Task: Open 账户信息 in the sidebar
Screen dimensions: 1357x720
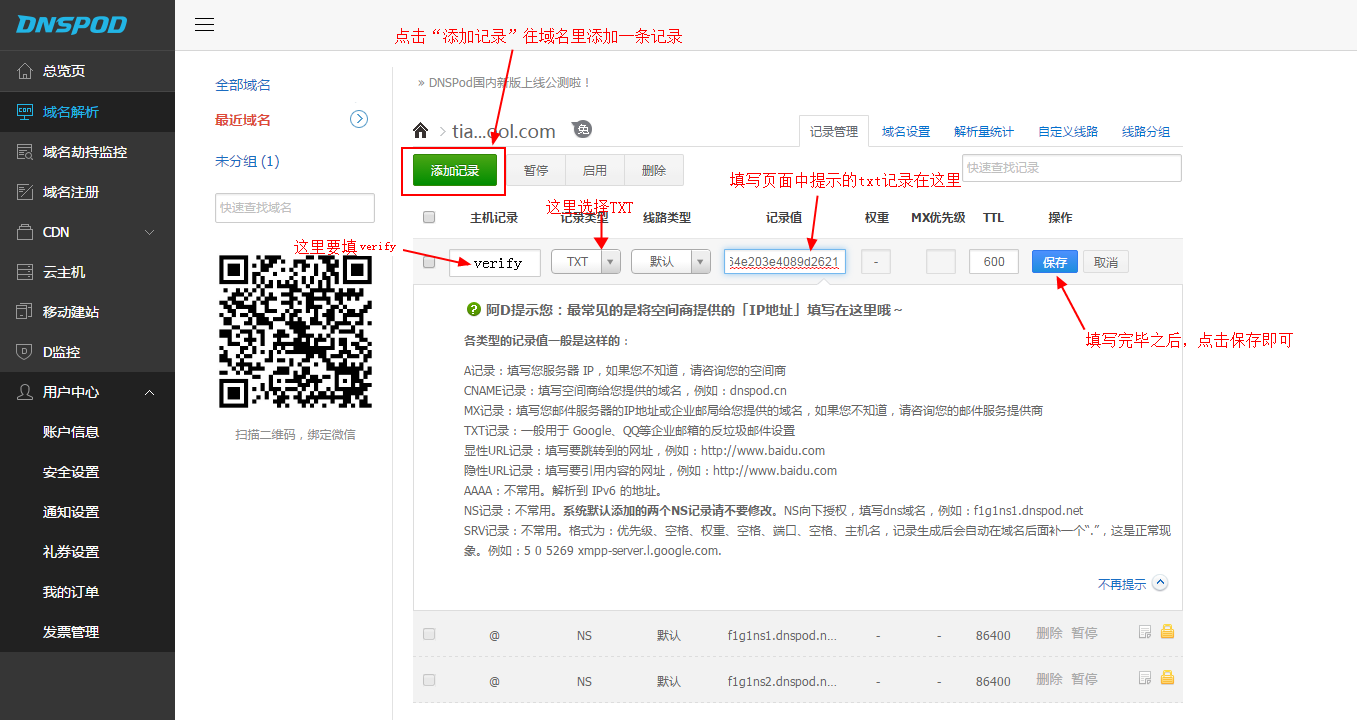Action: pos(71,432)
